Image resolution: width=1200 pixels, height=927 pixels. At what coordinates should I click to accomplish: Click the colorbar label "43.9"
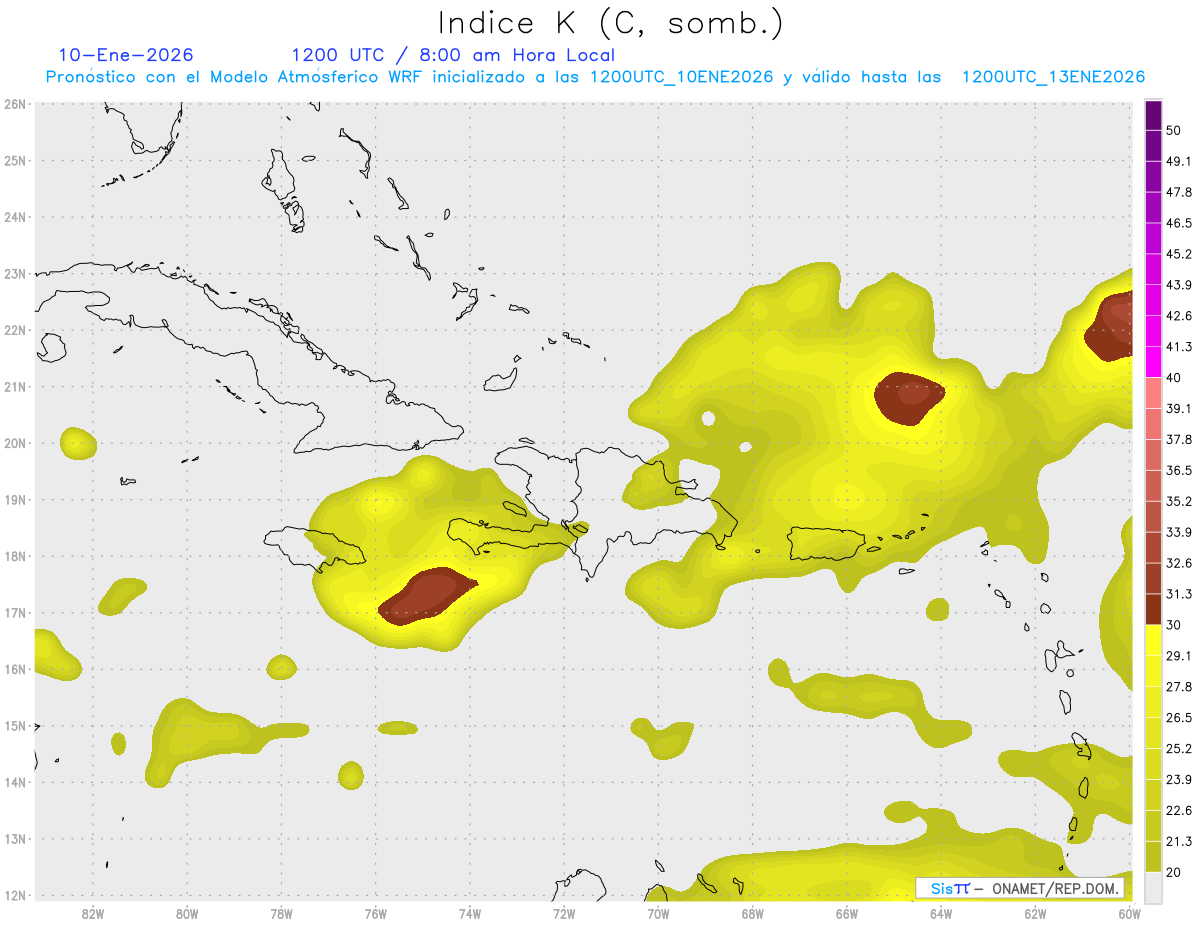pos(1178,285)
